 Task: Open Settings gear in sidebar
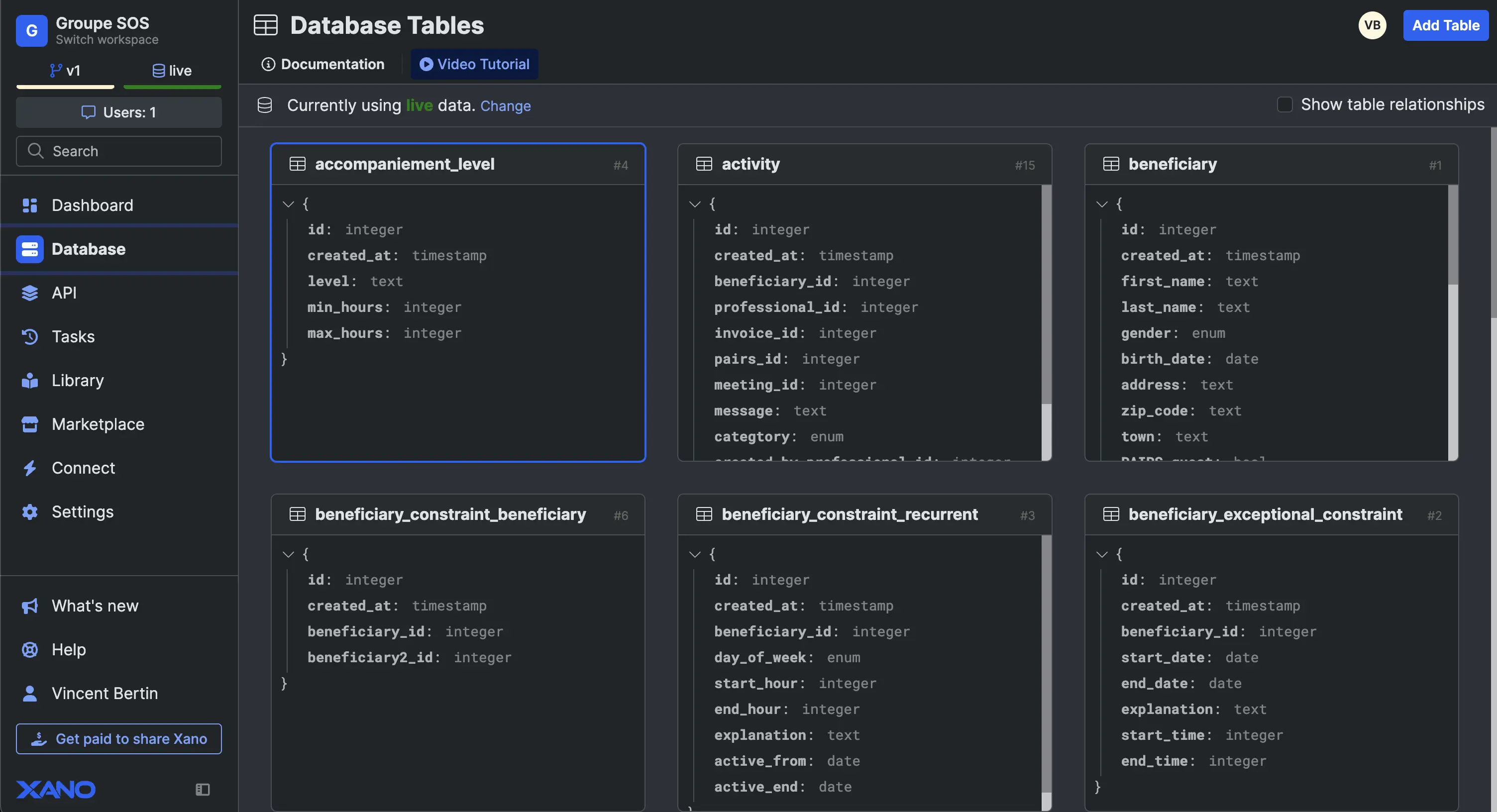pyautogui.click(x=30, y=511)
